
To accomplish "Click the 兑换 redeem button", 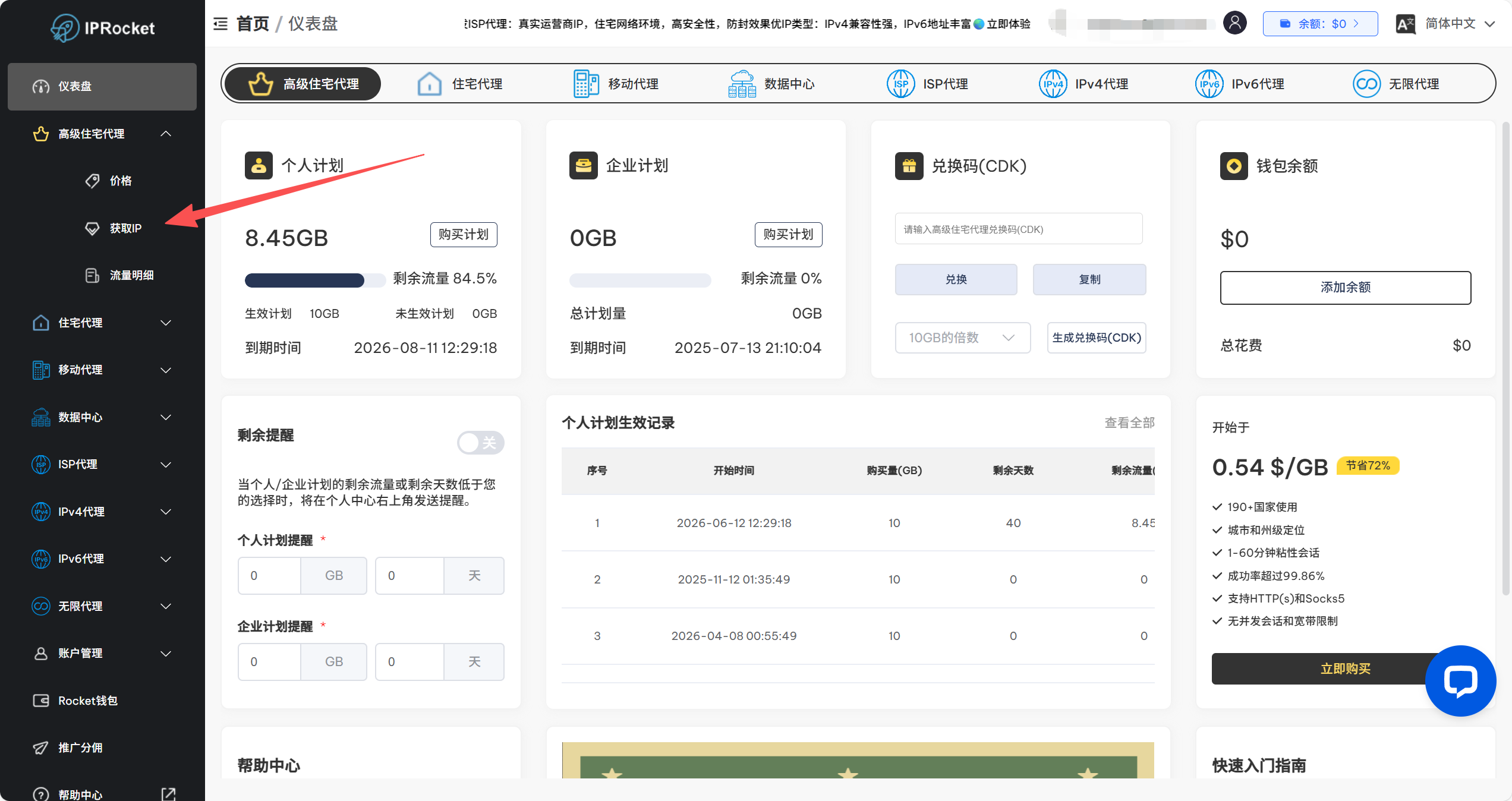I will click(956, 279).
